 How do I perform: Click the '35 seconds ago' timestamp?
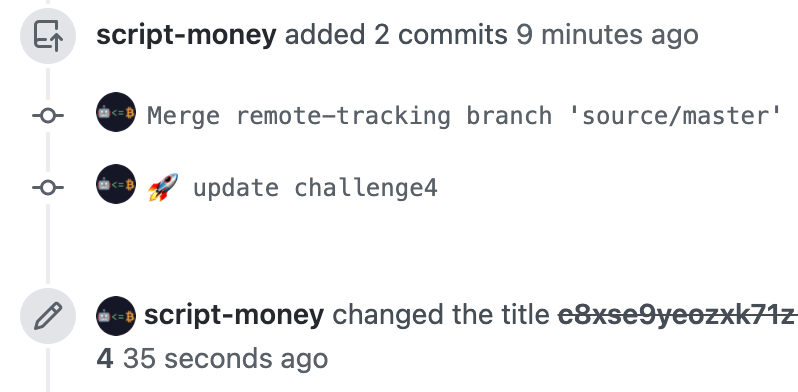click(225, 359)
